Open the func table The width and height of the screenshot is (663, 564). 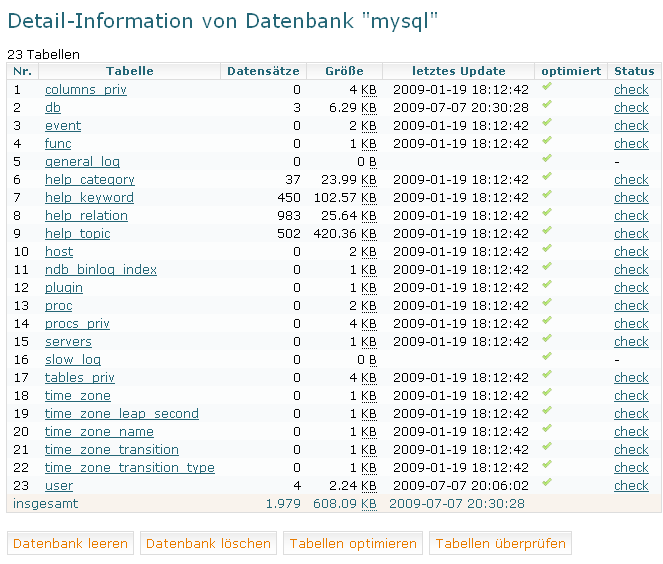point(58,144)
